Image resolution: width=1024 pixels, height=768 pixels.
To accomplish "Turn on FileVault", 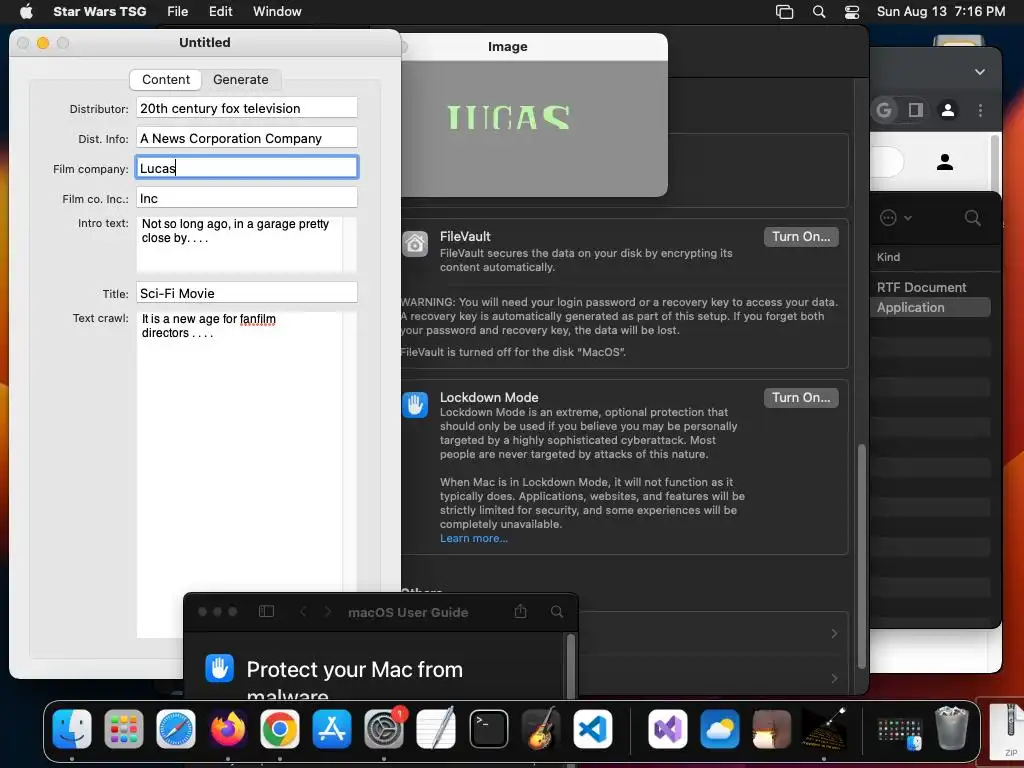I will coord(801,236).
